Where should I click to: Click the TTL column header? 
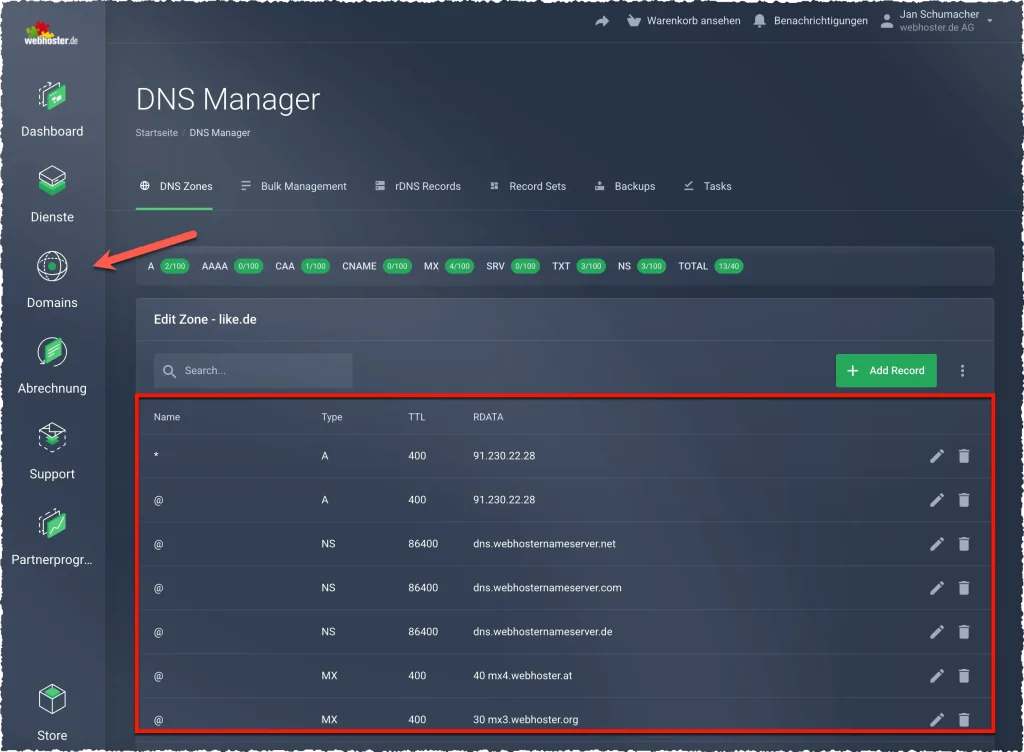pyautogui.click(x=416, y=417)
